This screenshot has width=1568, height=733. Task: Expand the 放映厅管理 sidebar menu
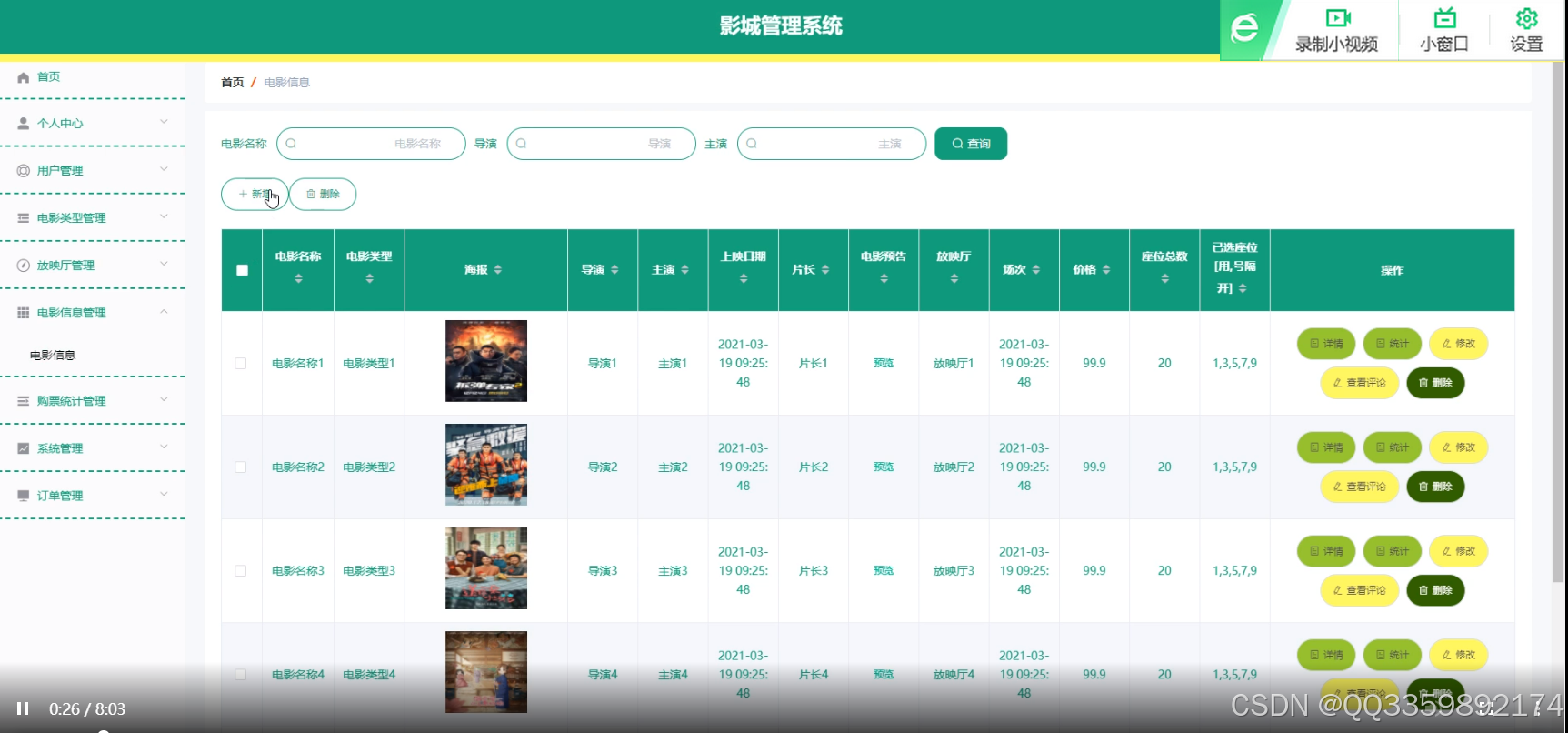93,265
